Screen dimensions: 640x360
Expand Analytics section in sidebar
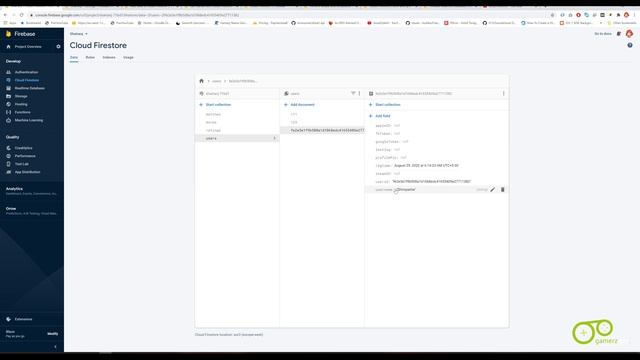click(31, 191)
